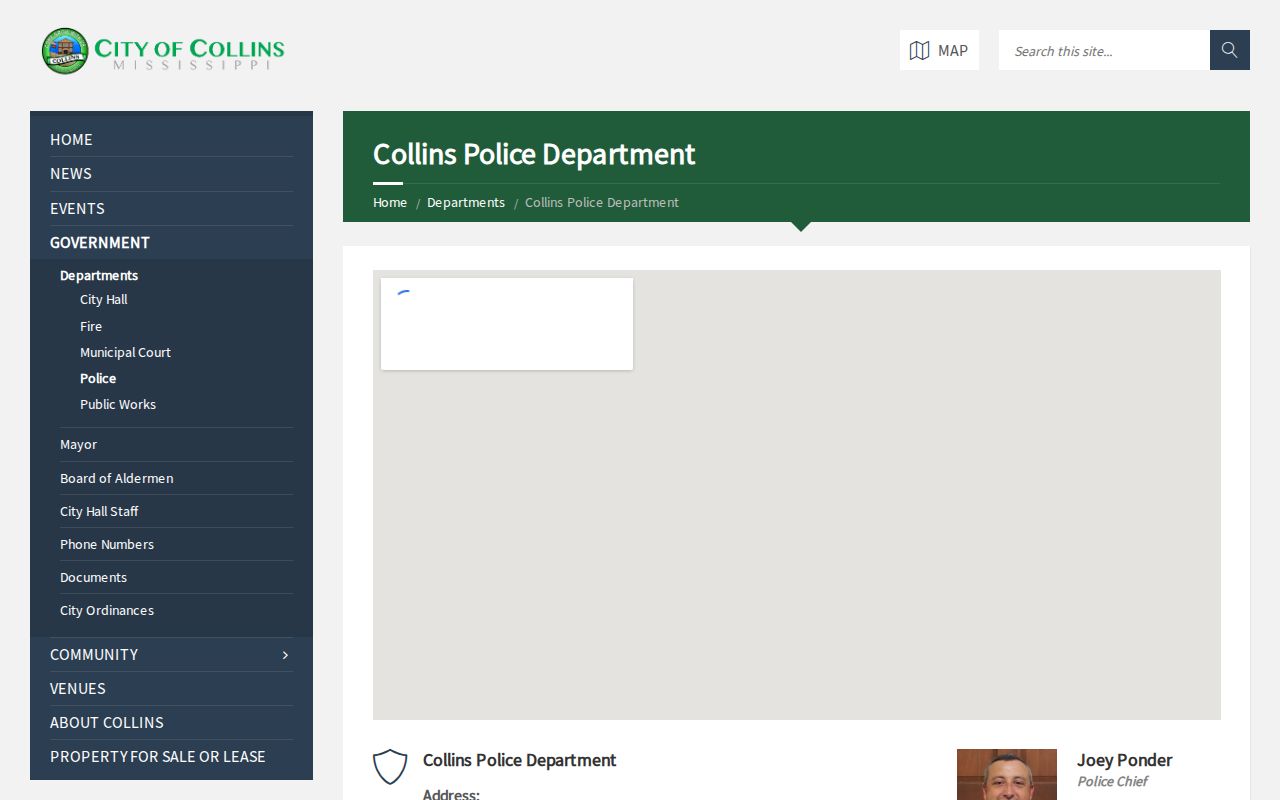Visit the Mayor page
Image resolution: width=1280 pixels, height=800 pixels.
click(x=78, y=445)
